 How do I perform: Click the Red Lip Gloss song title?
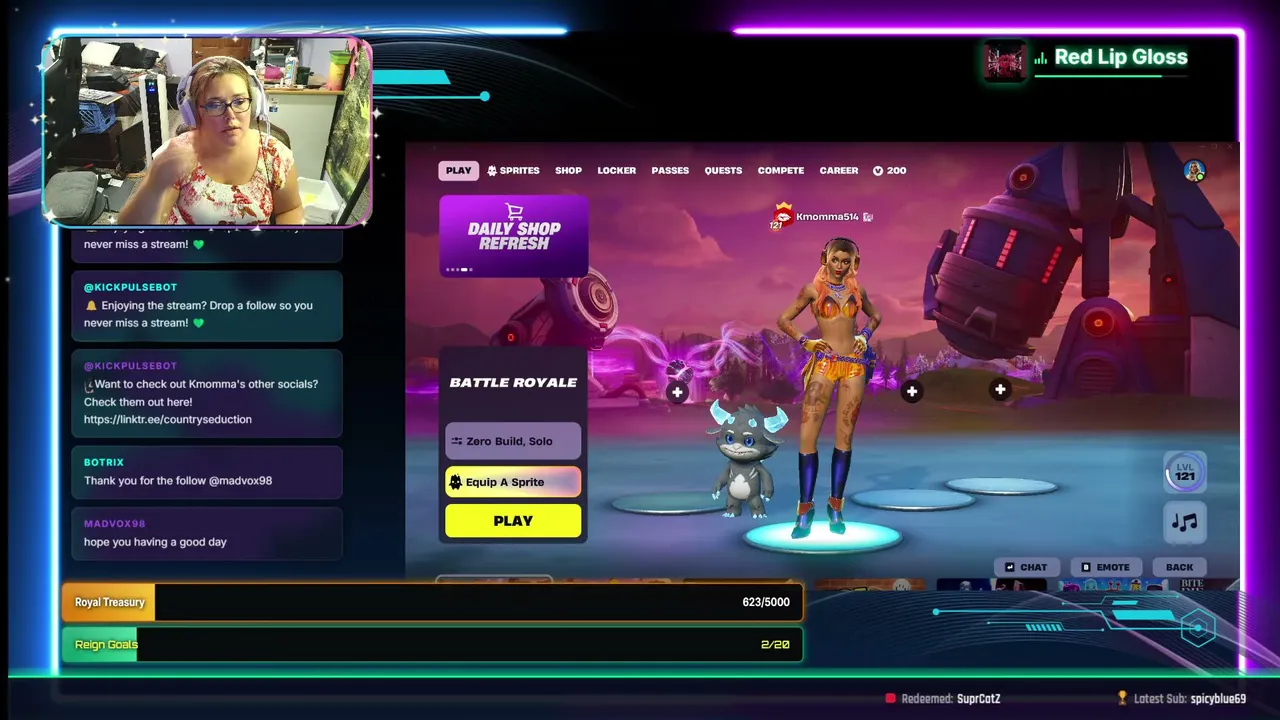click(x=1121, y=57)
